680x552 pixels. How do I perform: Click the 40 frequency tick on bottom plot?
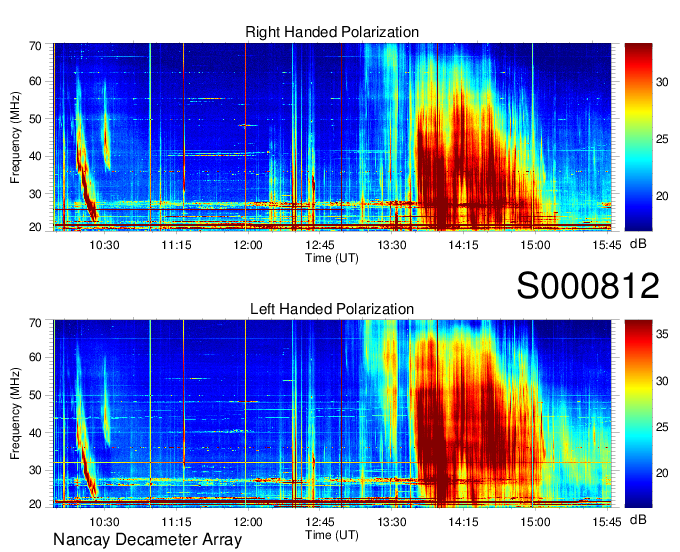click(x=35, y=433)
